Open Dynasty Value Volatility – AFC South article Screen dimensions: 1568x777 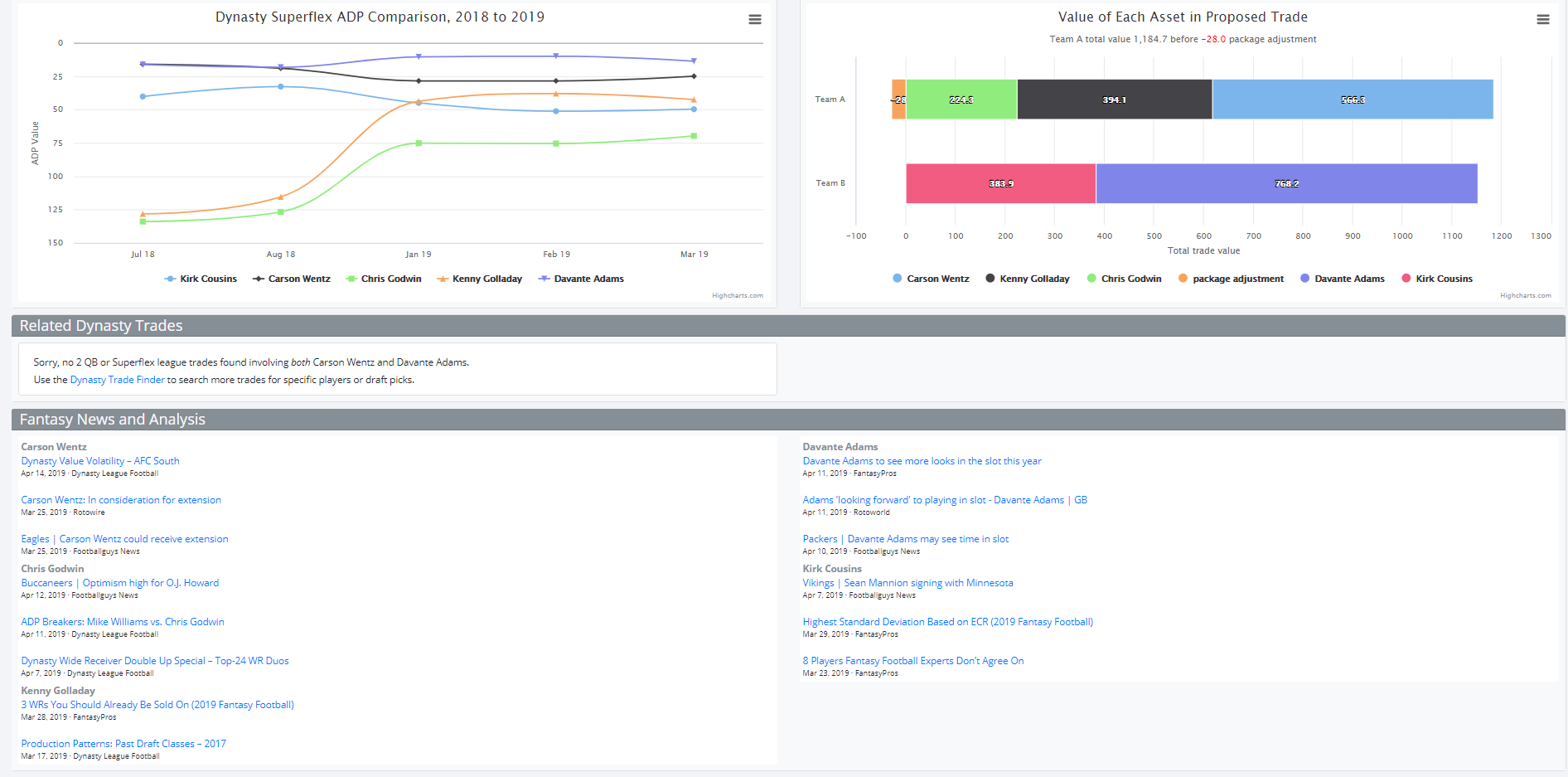100,461
